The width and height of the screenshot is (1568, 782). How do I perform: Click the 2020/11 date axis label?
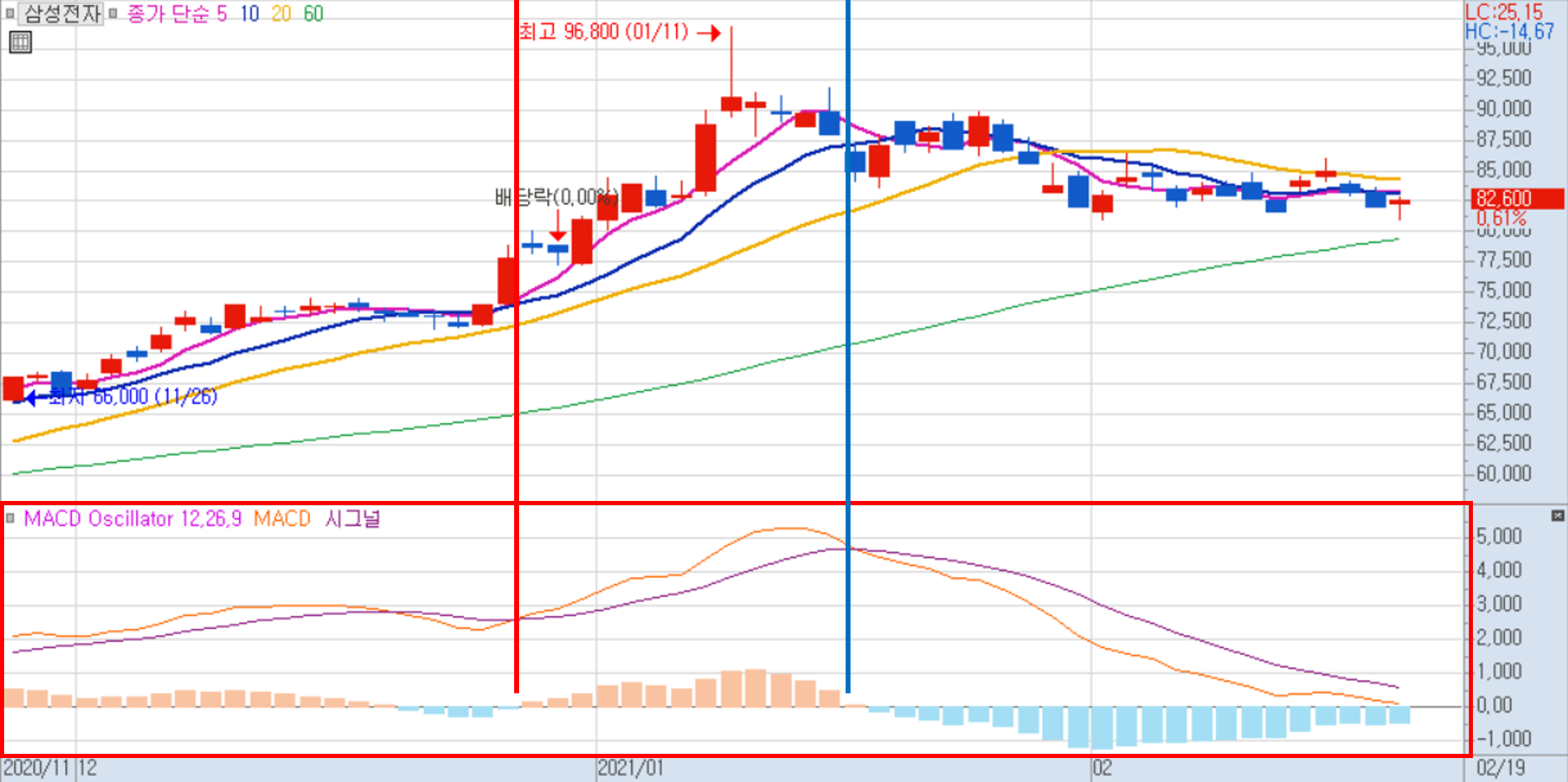coord(37,768)
